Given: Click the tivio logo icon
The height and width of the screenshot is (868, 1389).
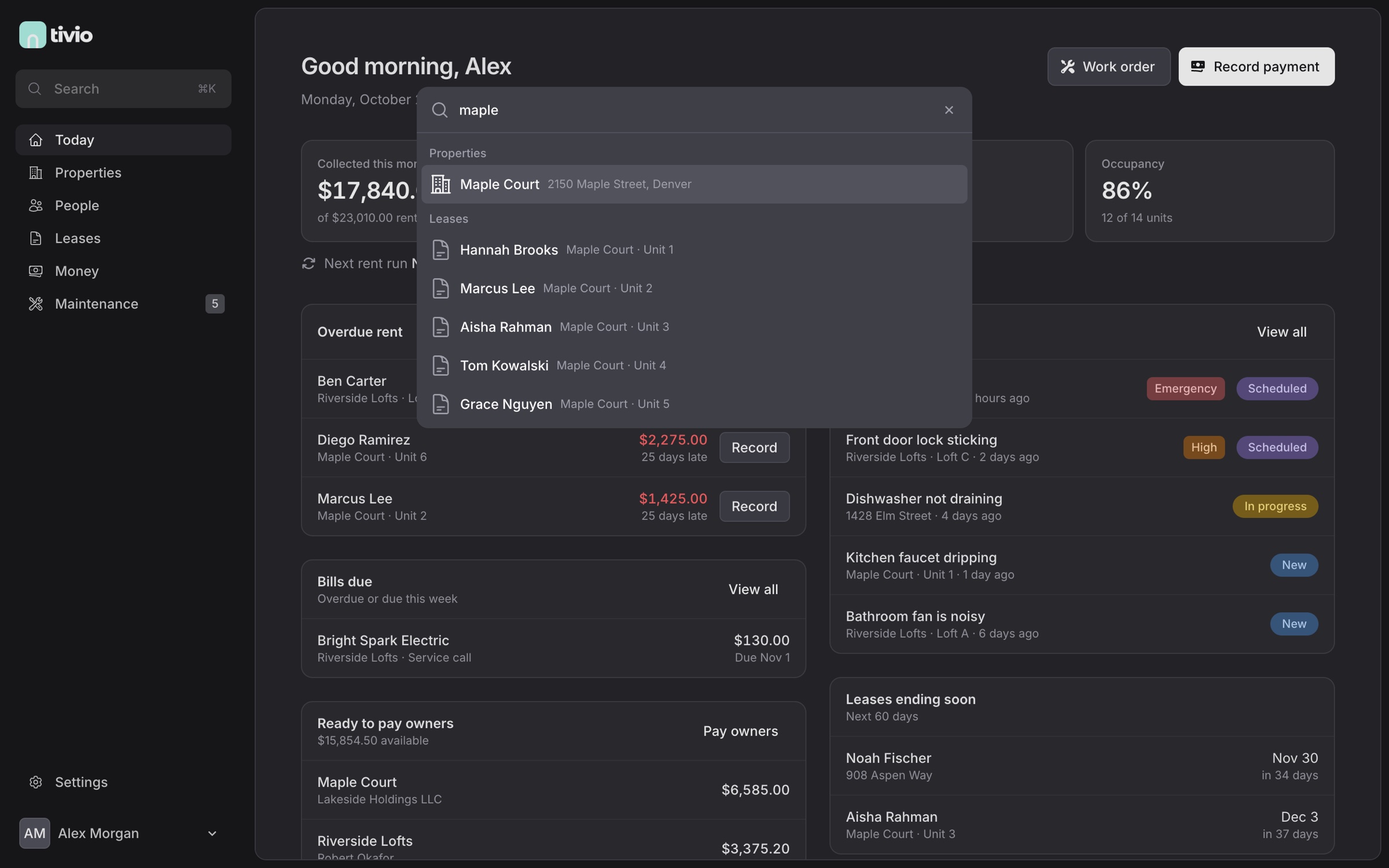Looking at the screenshot, I should (x=32, y=35).
